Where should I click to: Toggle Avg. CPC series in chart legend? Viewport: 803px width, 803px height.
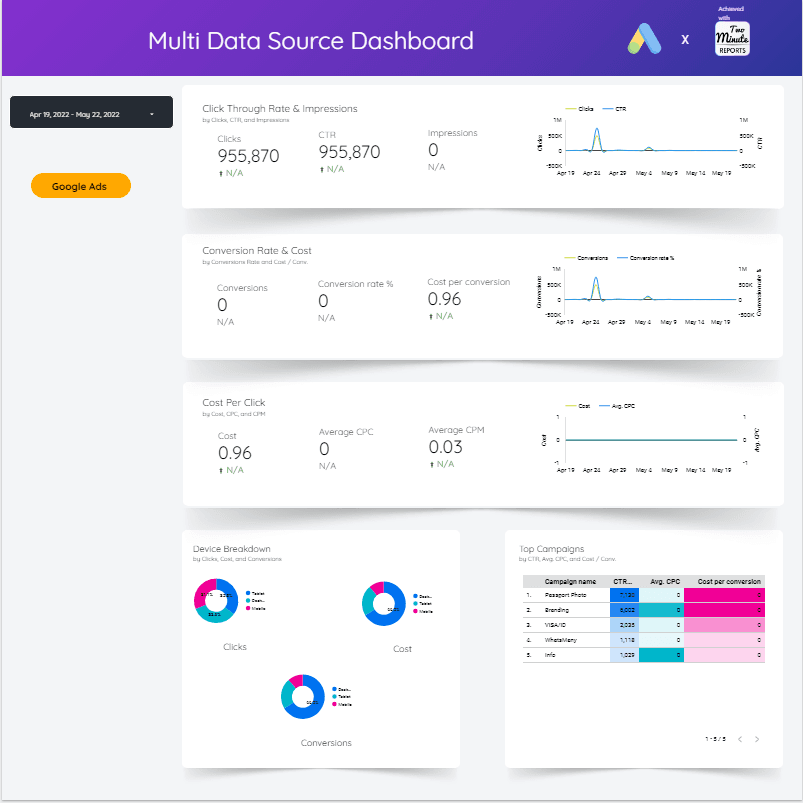[x=617, y=406]
